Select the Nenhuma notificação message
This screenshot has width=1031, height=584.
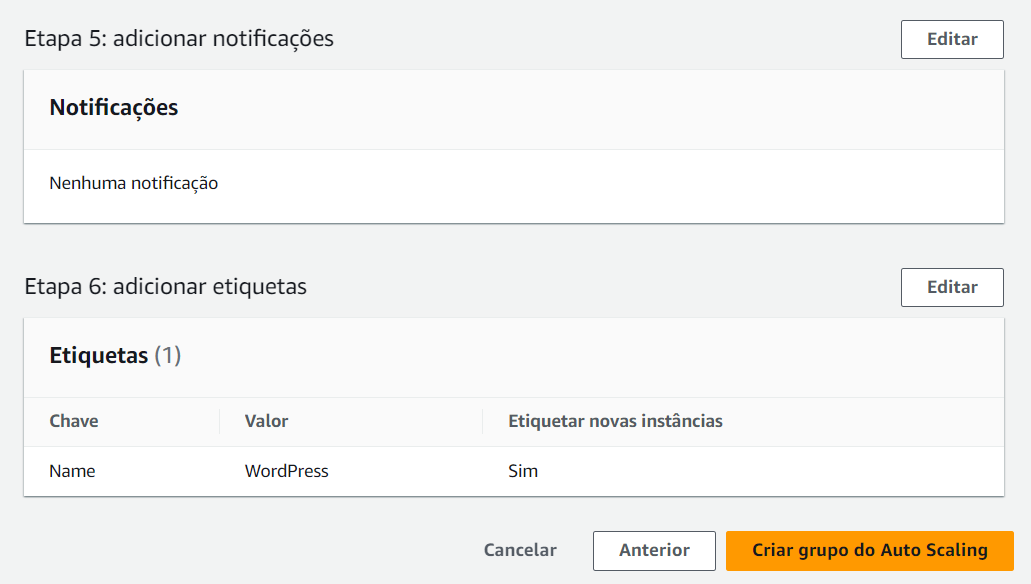133,183
